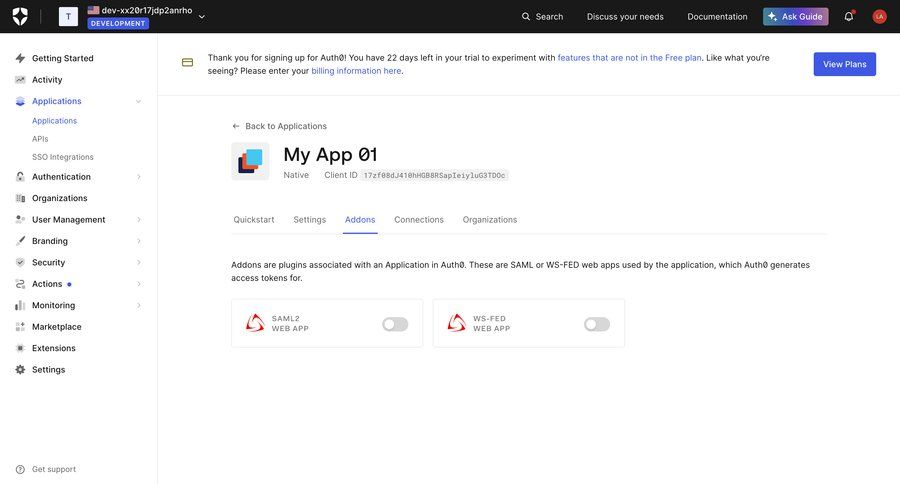Expand the Security section chevron
This screenshot has height=484, width=900.
138,262
